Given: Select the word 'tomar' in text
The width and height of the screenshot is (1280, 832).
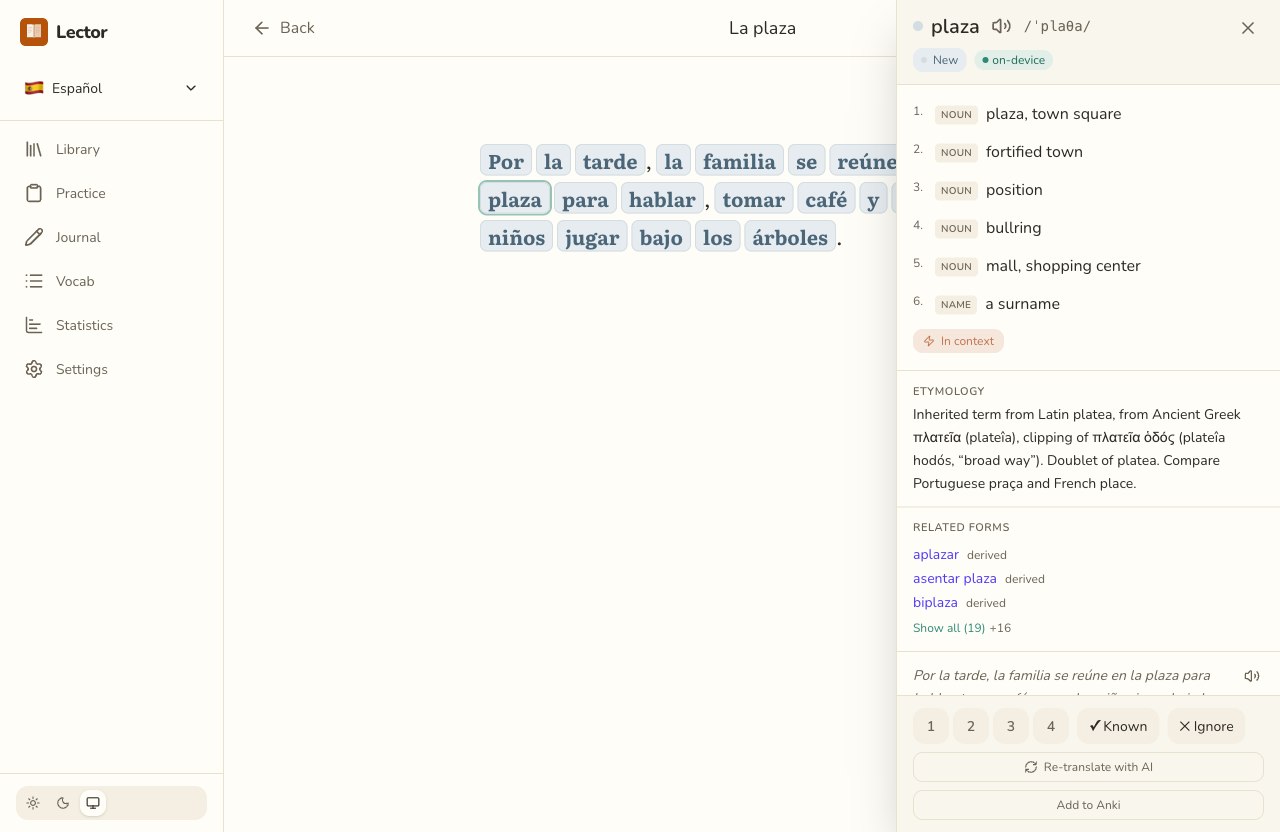Looking at the screenshot, I should click(754, 199).
